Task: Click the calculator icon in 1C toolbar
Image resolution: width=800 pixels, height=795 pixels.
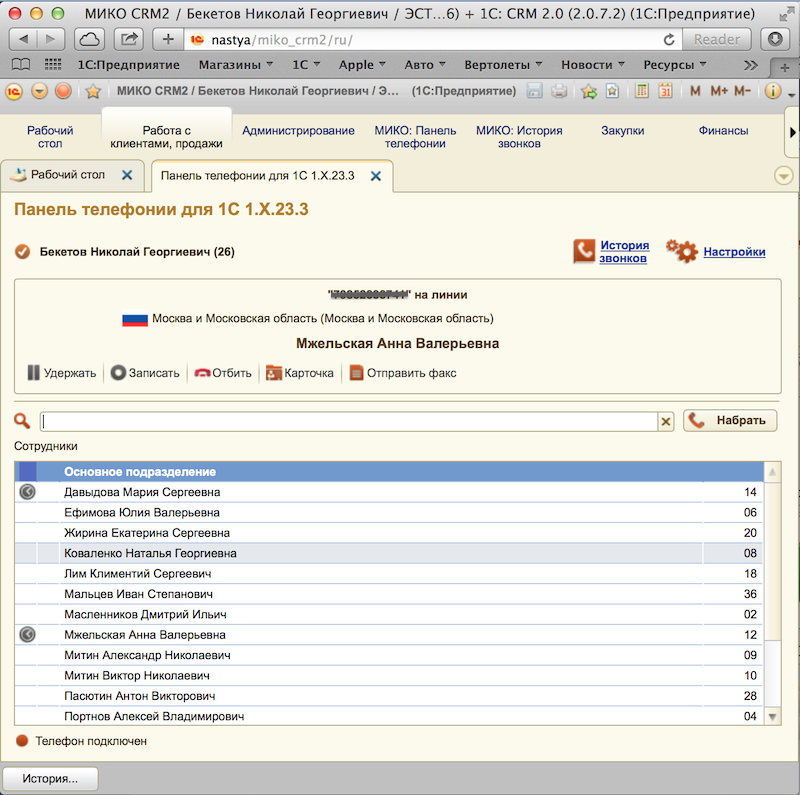Action: [x=641, y=91]
